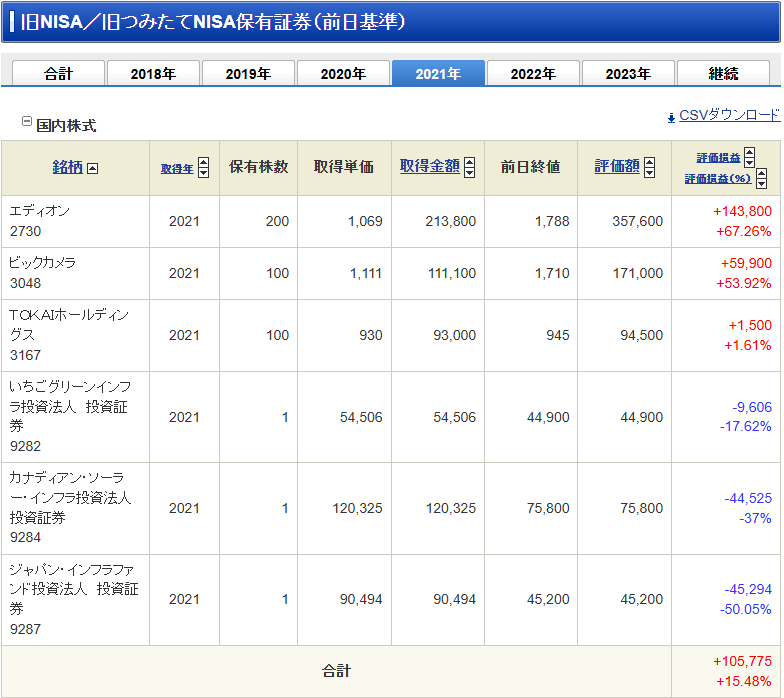The width and height of the screenshot is (784, 698).
Task: Open the 2022年 tab
Action: click(533, 74)
